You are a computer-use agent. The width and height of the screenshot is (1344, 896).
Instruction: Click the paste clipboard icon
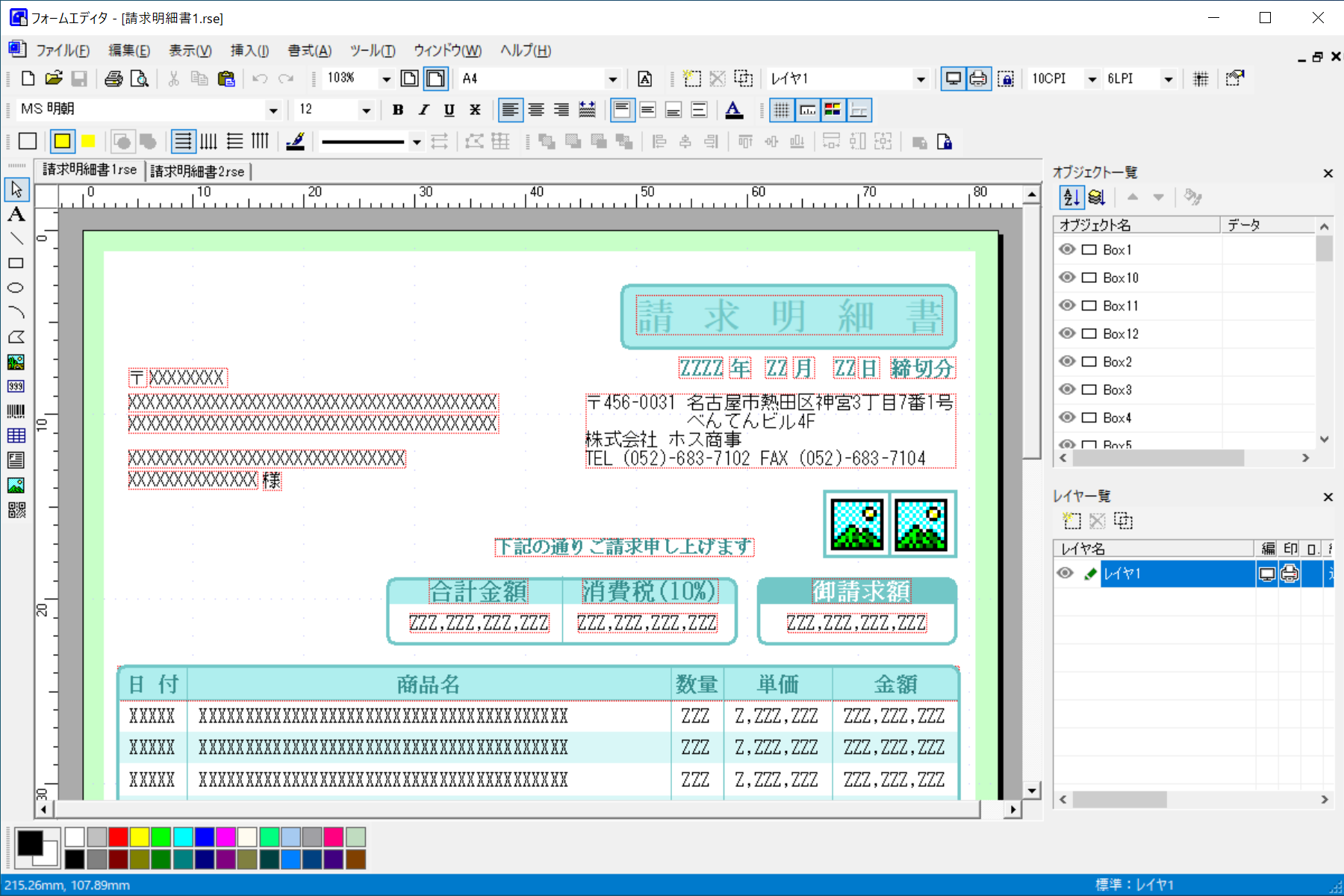[x=226, y=78]
